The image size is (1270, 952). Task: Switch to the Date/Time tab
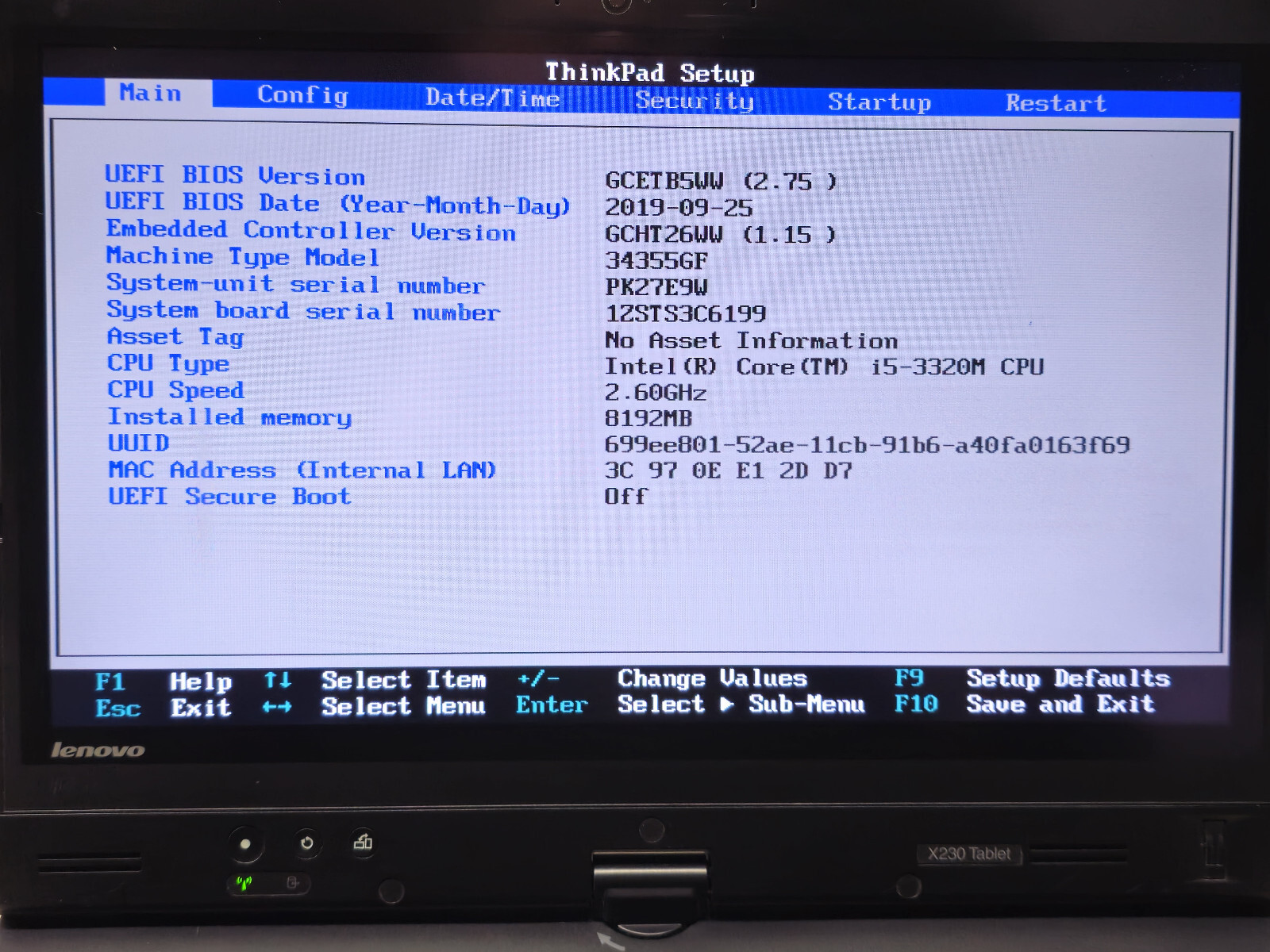point(493,98)
